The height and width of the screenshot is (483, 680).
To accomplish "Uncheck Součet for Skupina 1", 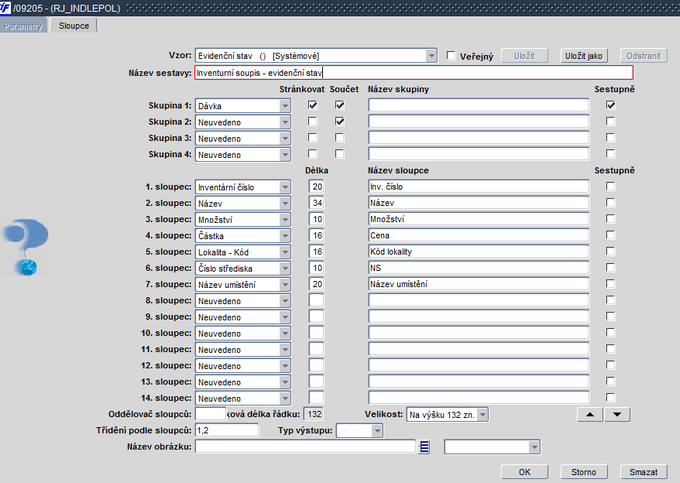I will click(340, 105).
